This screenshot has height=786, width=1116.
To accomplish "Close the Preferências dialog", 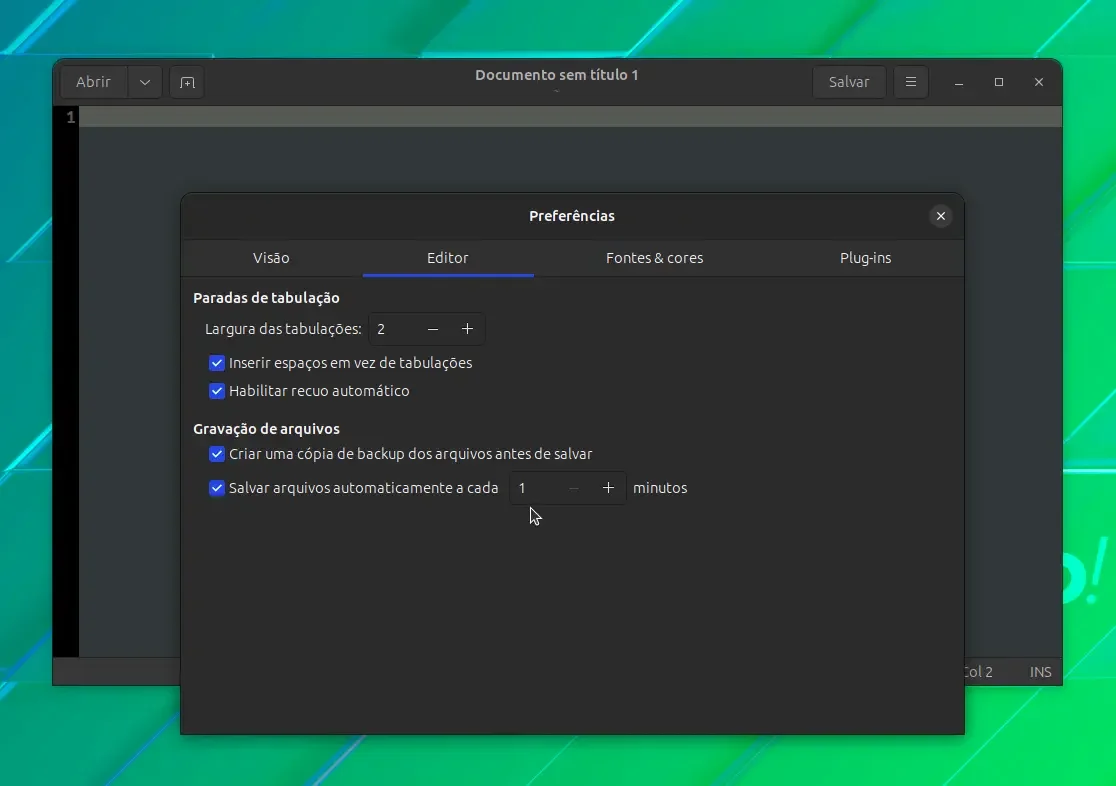I will pos(940,216).
